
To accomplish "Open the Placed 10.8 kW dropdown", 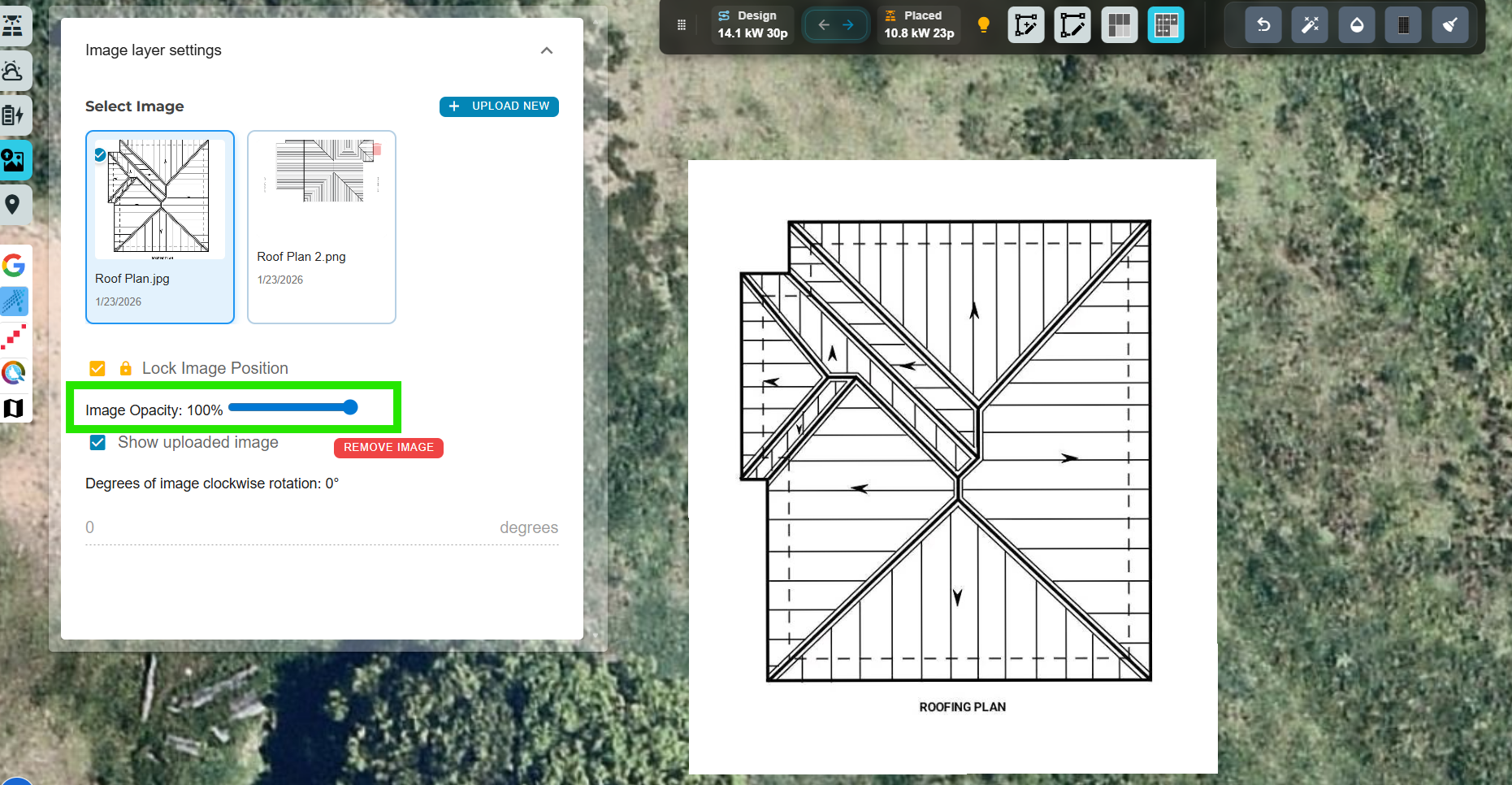I will [919, 25].
